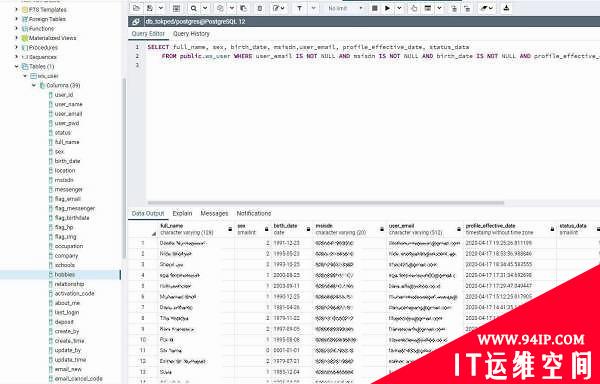The width and height of the screenshot is (600, 384).
Task: Click the Download results icon
Action: pos(506,8)
